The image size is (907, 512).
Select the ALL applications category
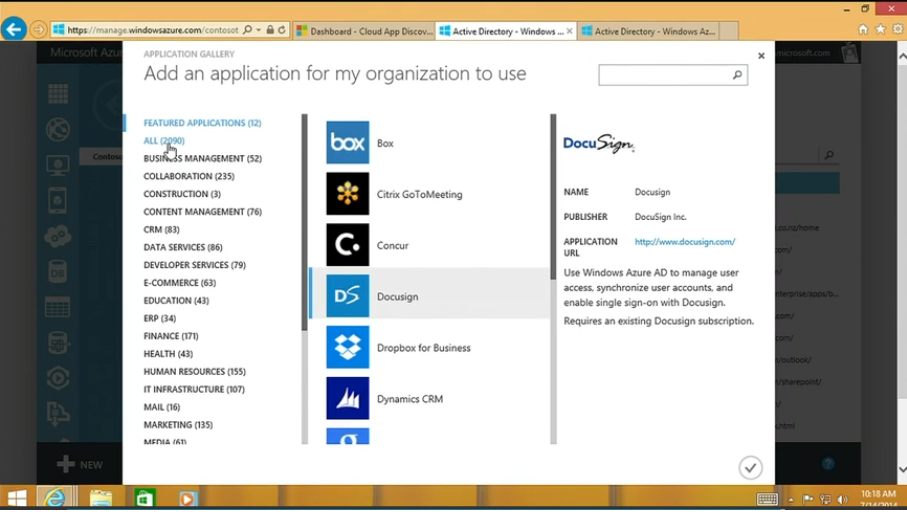click(x=164, y=141)
